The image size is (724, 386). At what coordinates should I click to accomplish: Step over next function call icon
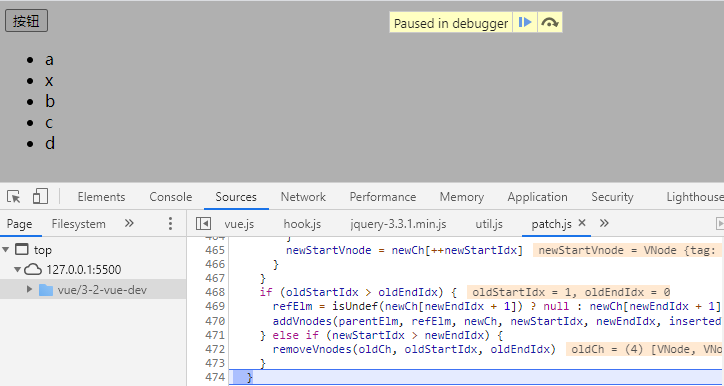point(549,23)
